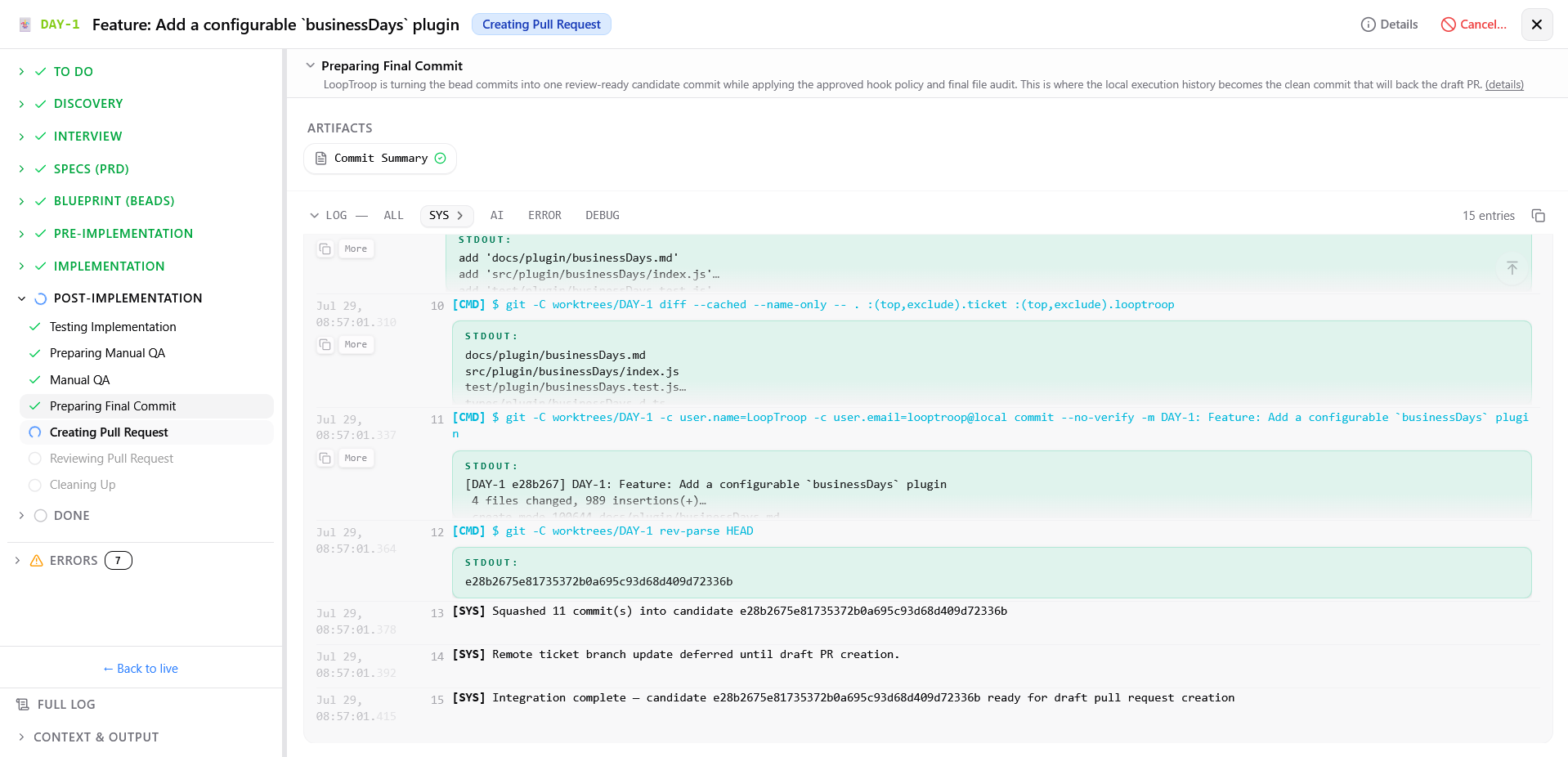Select the SYS log filter
Screen dimensions: 1568x757
point(446,216)
